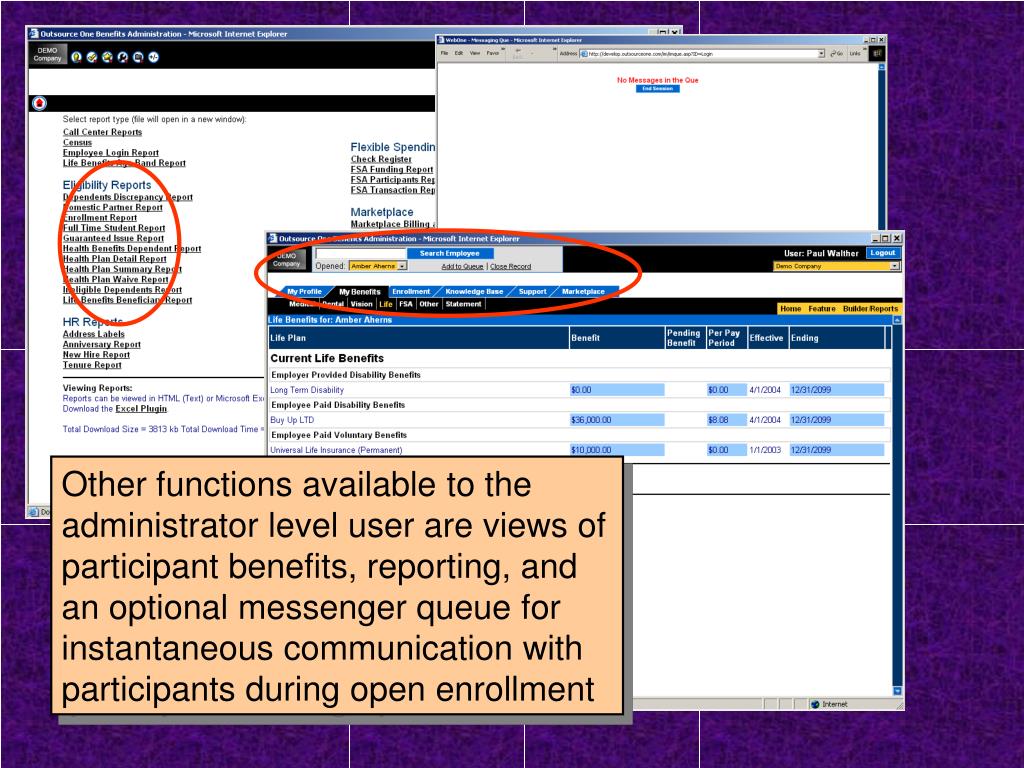Open the View menu in Messaging Que window
The width and height of the screenshot is (1024, 768).
(x=475, y=54)
